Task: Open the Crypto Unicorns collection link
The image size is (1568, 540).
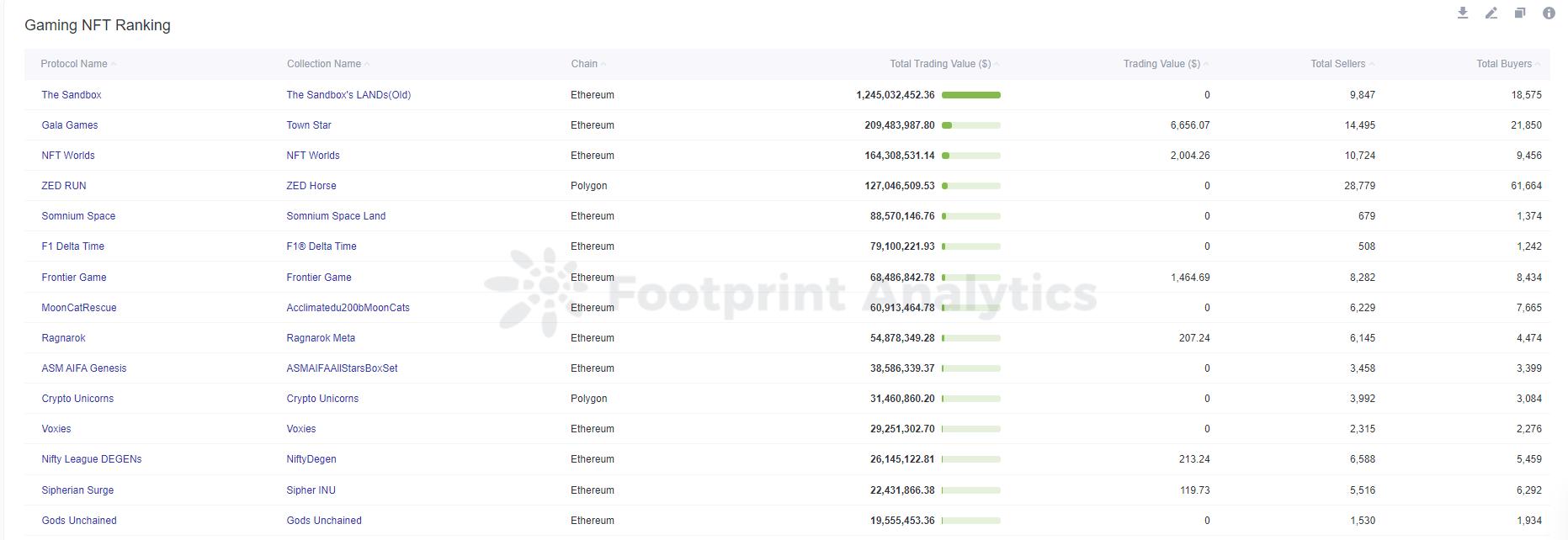Action: point(322,399)
